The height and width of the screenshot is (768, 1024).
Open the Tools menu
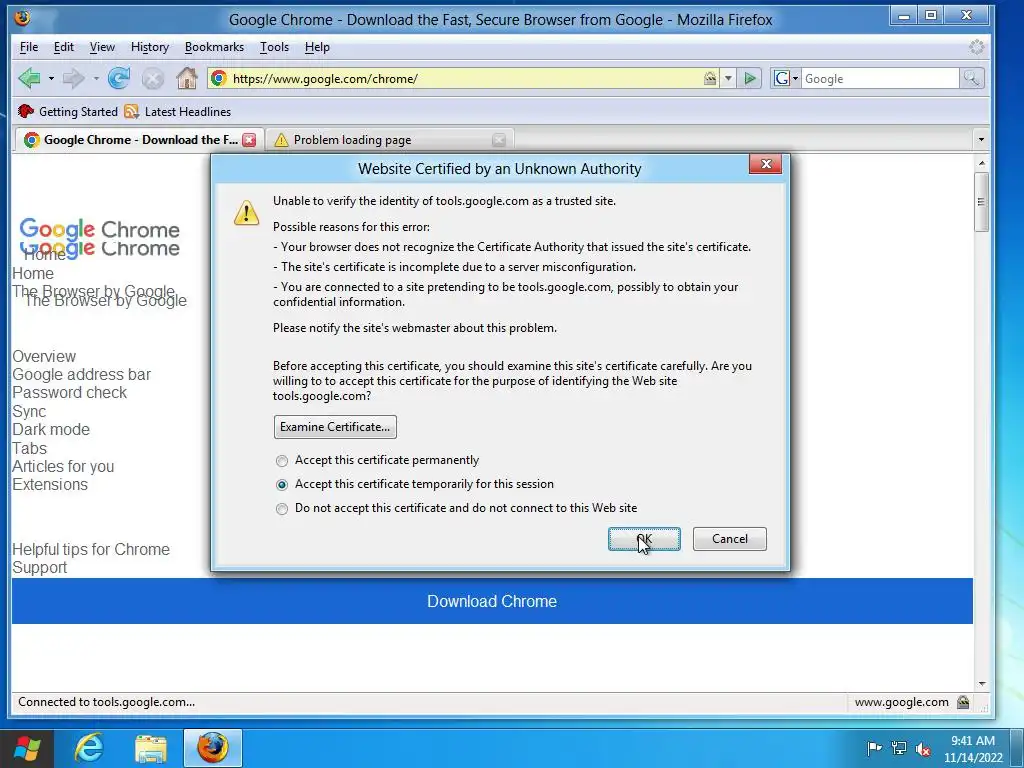click(274, 47)
